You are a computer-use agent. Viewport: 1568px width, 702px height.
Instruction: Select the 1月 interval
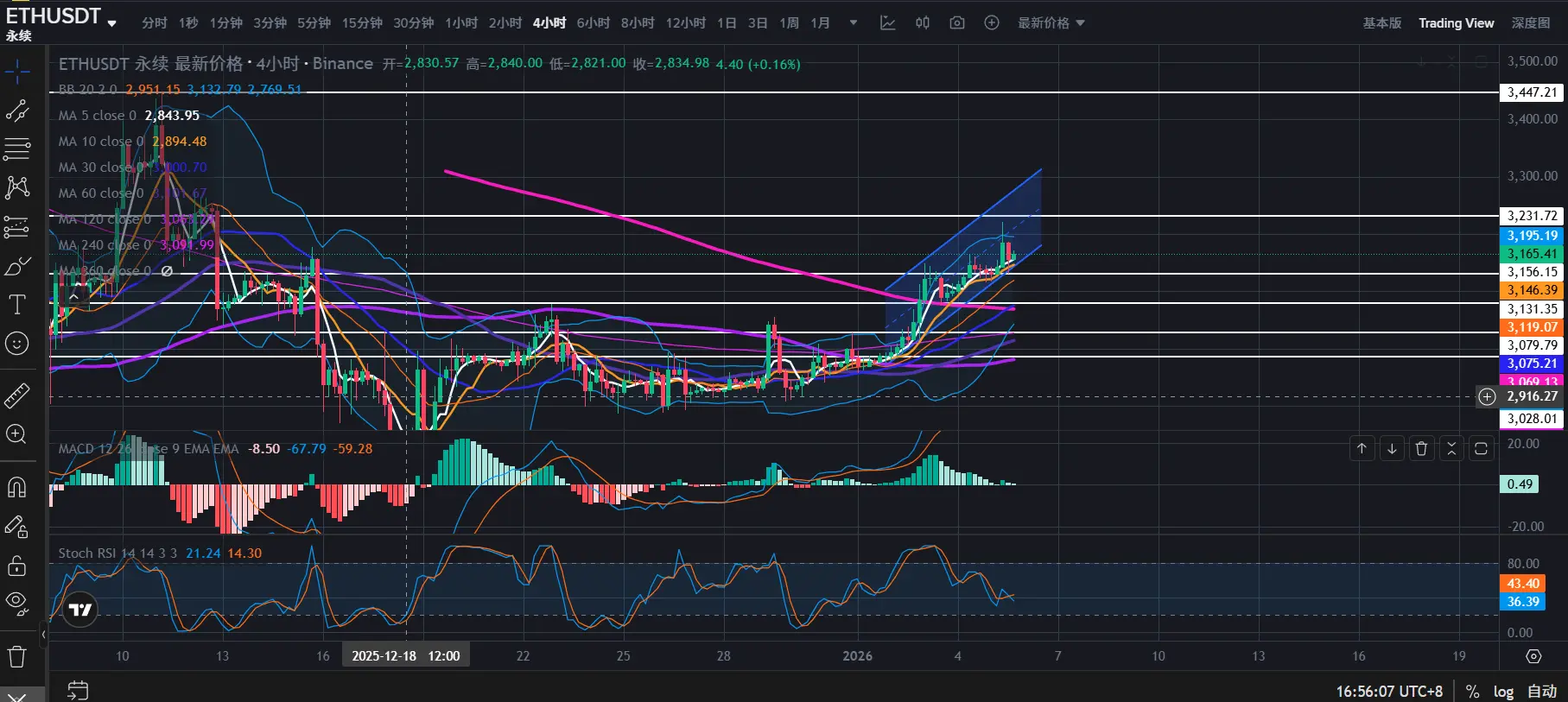(820, 23)
